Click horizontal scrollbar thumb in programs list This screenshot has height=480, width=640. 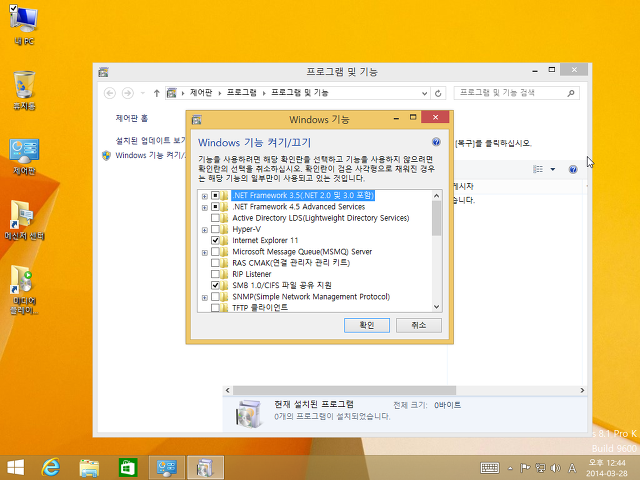pos(344,390)
